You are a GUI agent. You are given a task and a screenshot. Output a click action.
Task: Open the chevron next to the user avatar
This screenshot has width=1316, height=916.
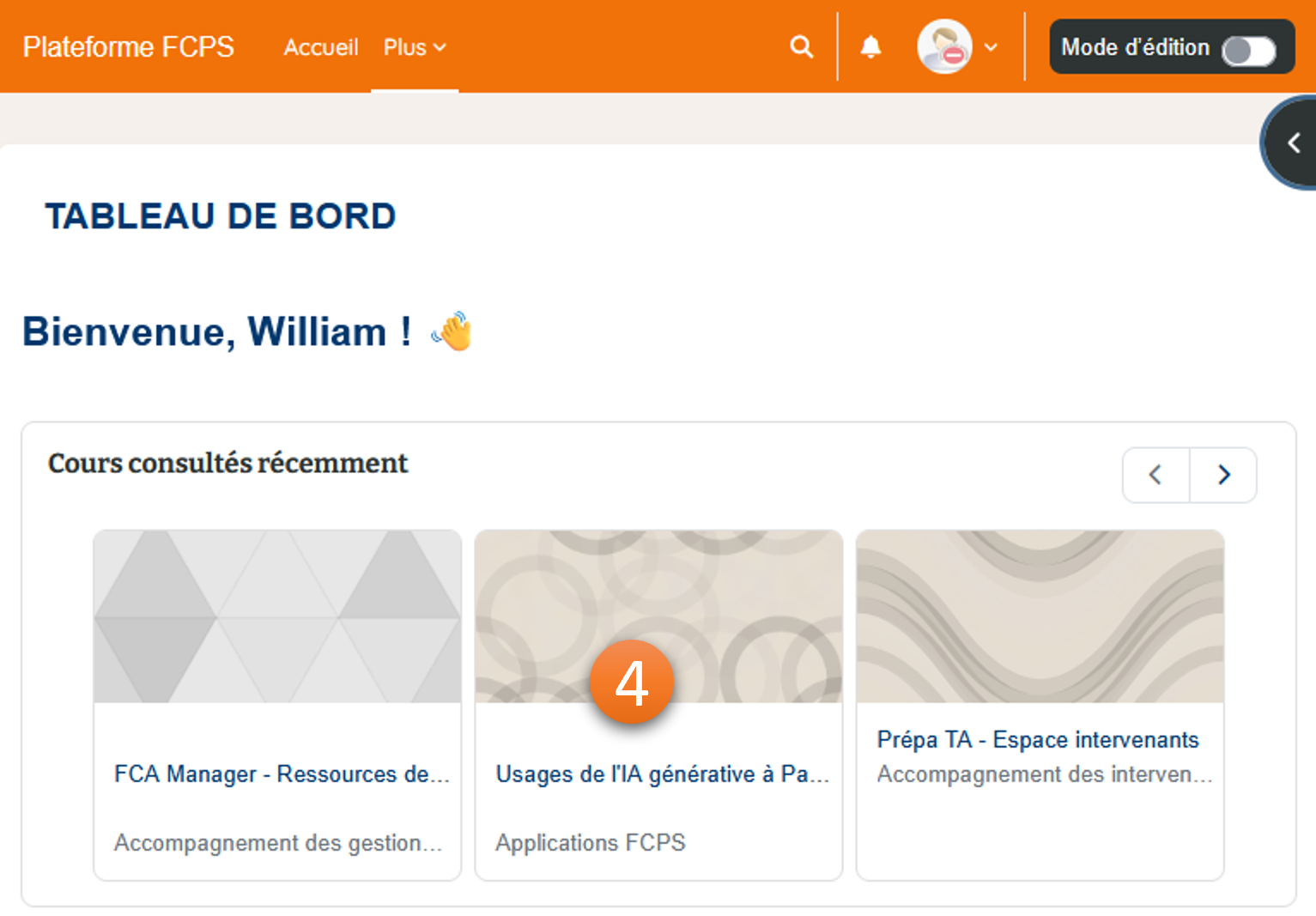coord(992,47)
